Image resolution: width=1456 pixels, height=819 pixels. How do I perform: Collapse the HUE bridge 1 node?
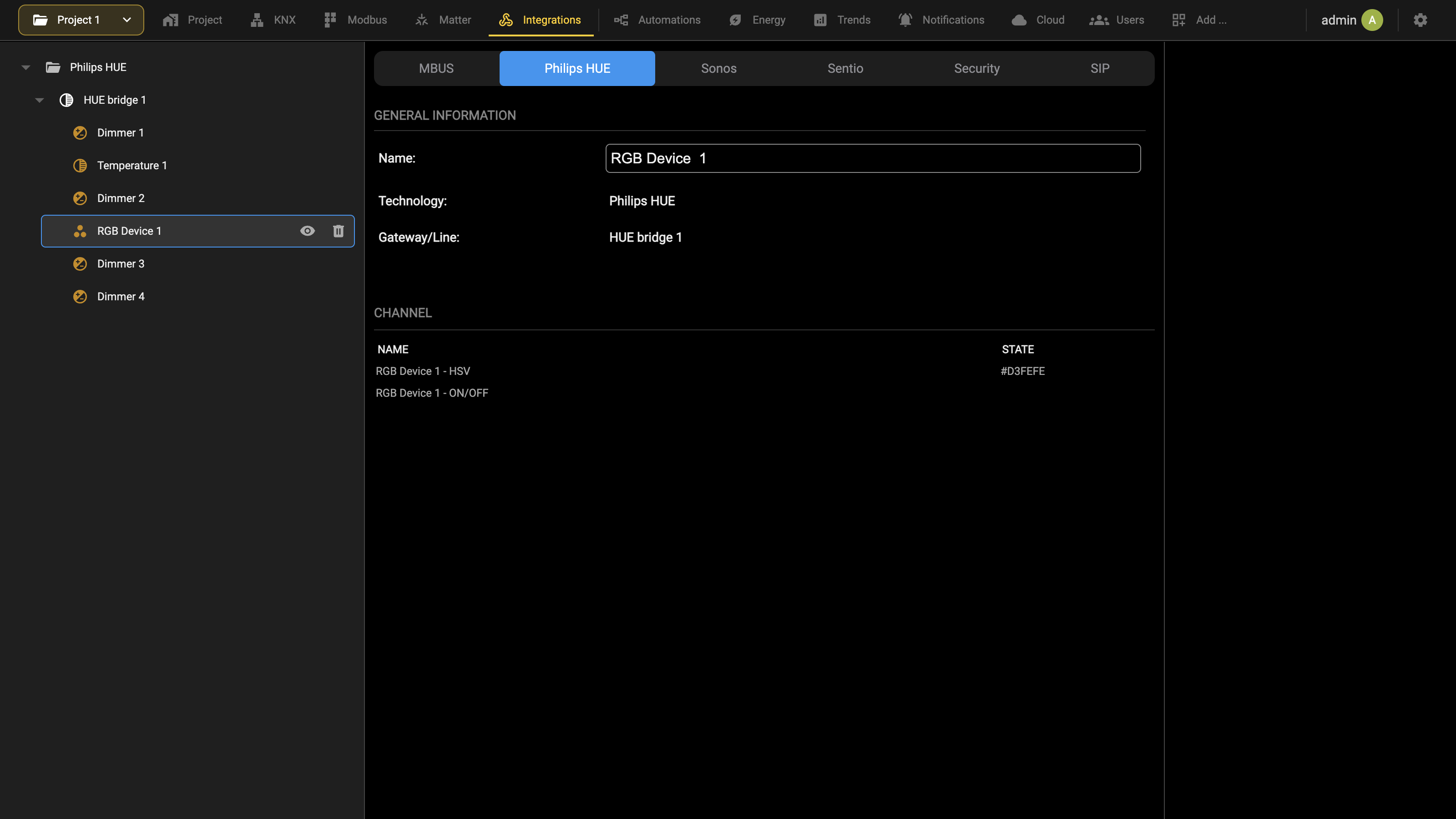click(40, 100)
